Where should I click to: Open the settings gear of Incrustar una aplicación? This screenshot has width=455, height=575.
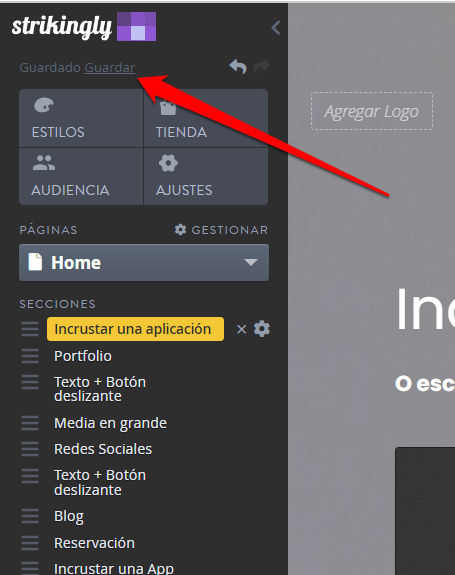click(x=262, y=329)
